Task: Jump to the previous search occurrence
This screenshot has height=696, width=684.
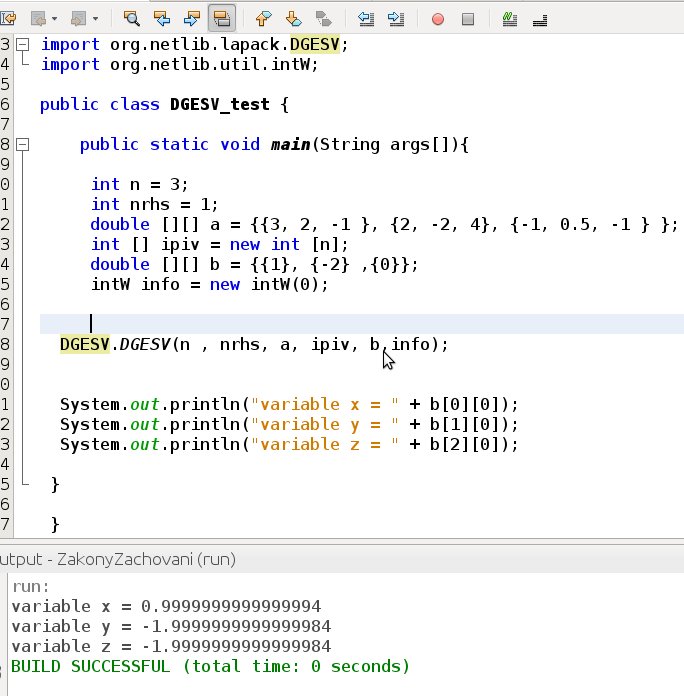Action: [162, 19]
